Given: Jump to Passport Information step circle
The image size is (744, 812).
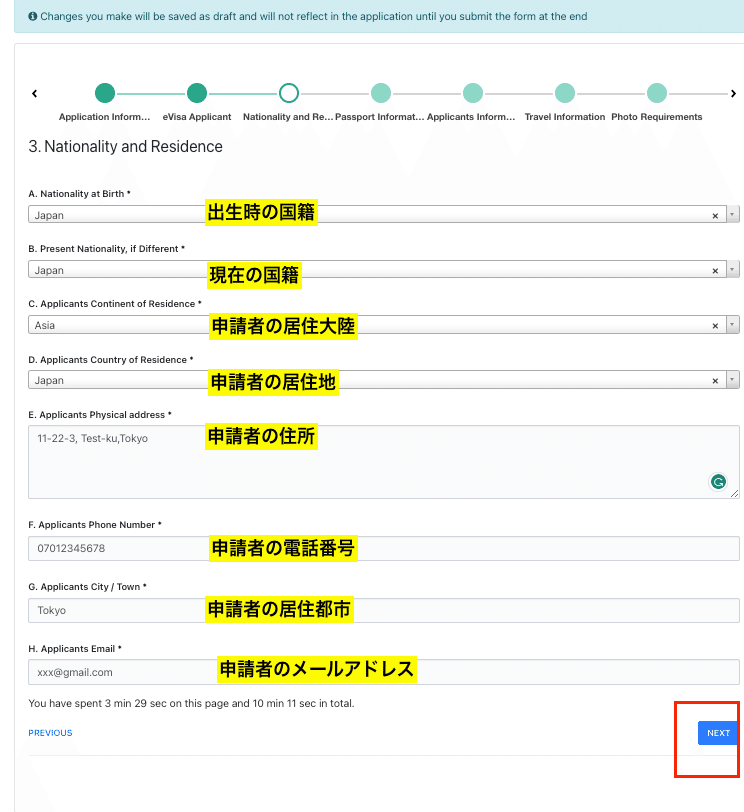Looking at the screenshot, I should pyautogui.click(x=381, y=93).
